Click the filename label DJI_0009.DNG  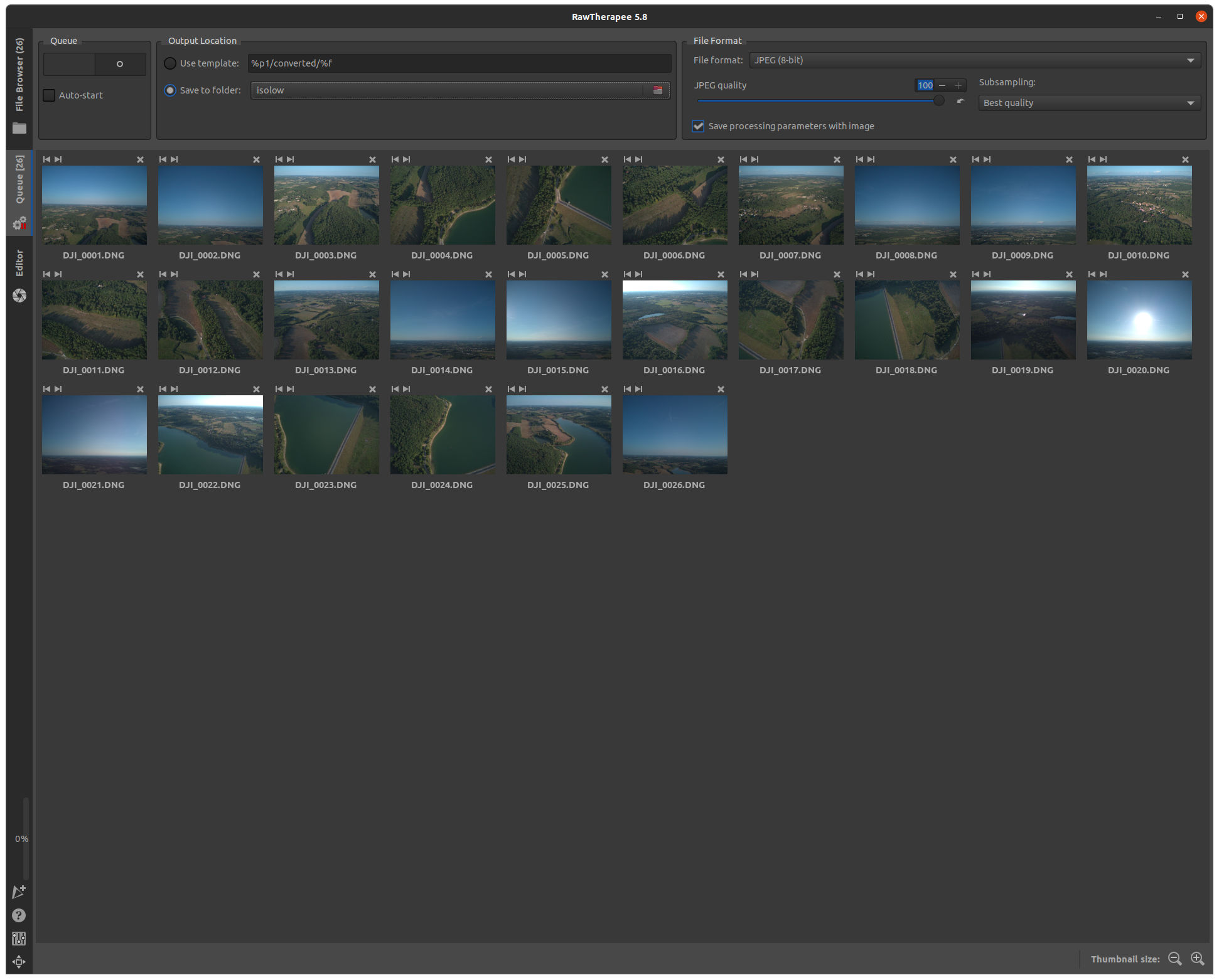tap(1023, 255)
